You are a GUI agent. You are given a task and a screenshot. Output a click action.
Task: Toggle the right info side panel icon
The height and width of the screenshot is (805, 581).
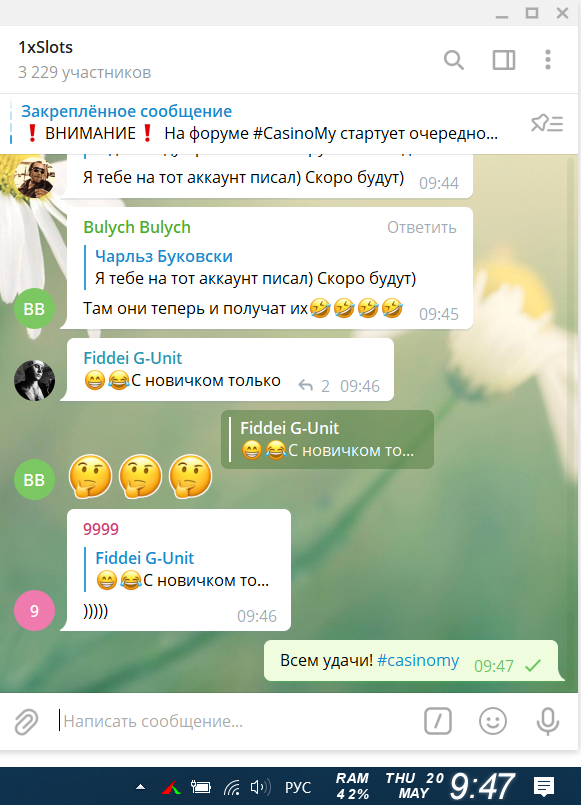coord(503,60)
